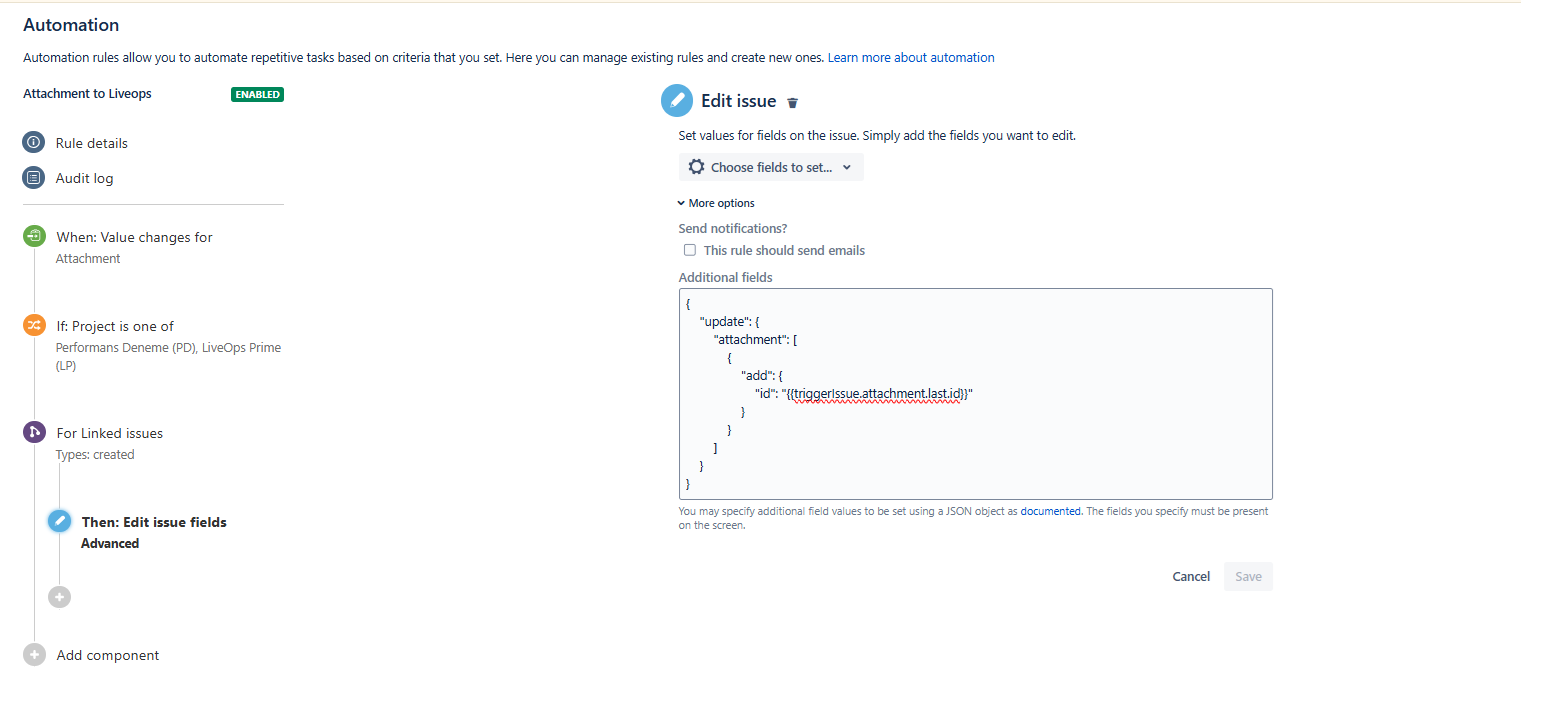Click the plus circle beside Add component

coord(34,655)
